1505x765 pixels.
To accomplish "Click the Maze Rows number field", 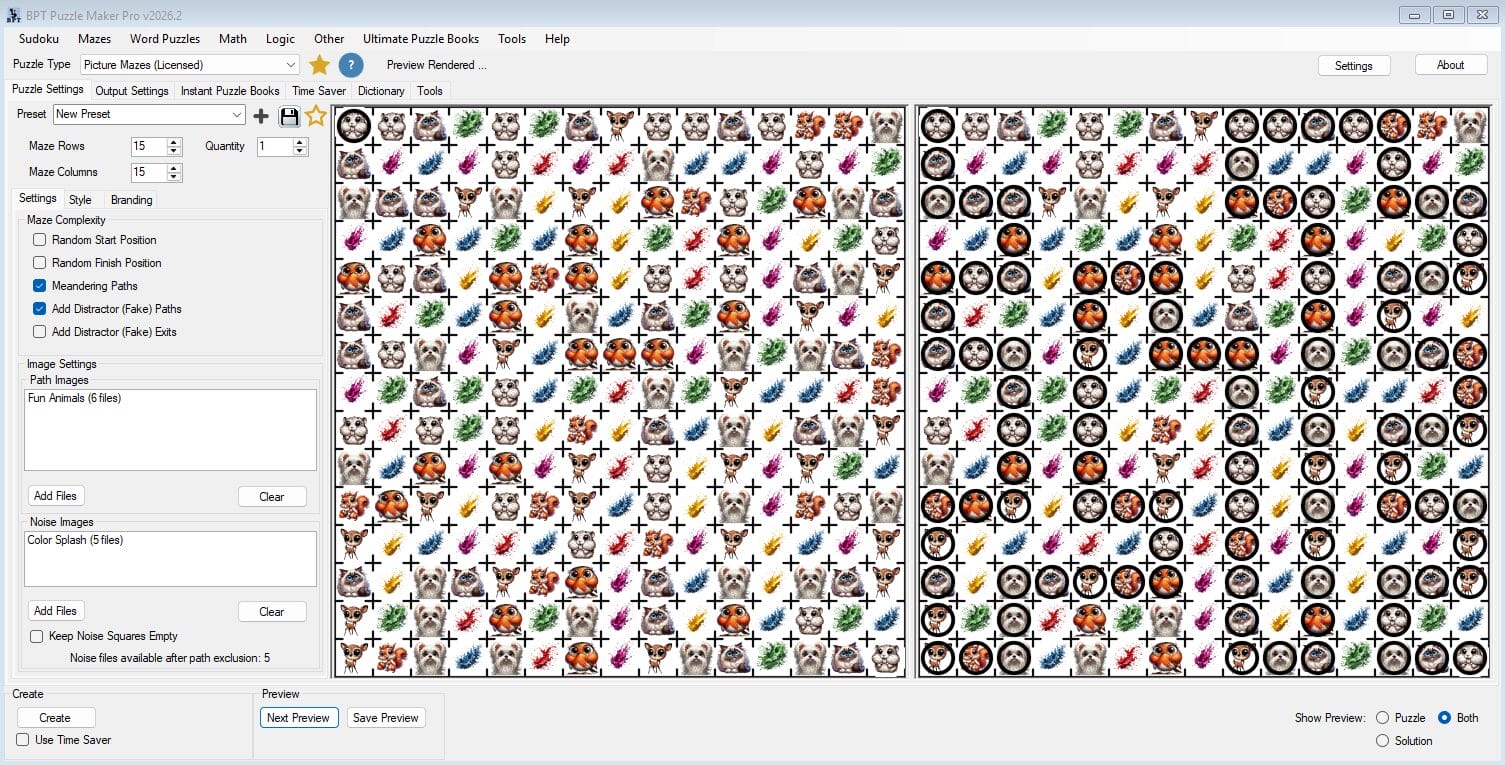I will click(x=149, y=146).
